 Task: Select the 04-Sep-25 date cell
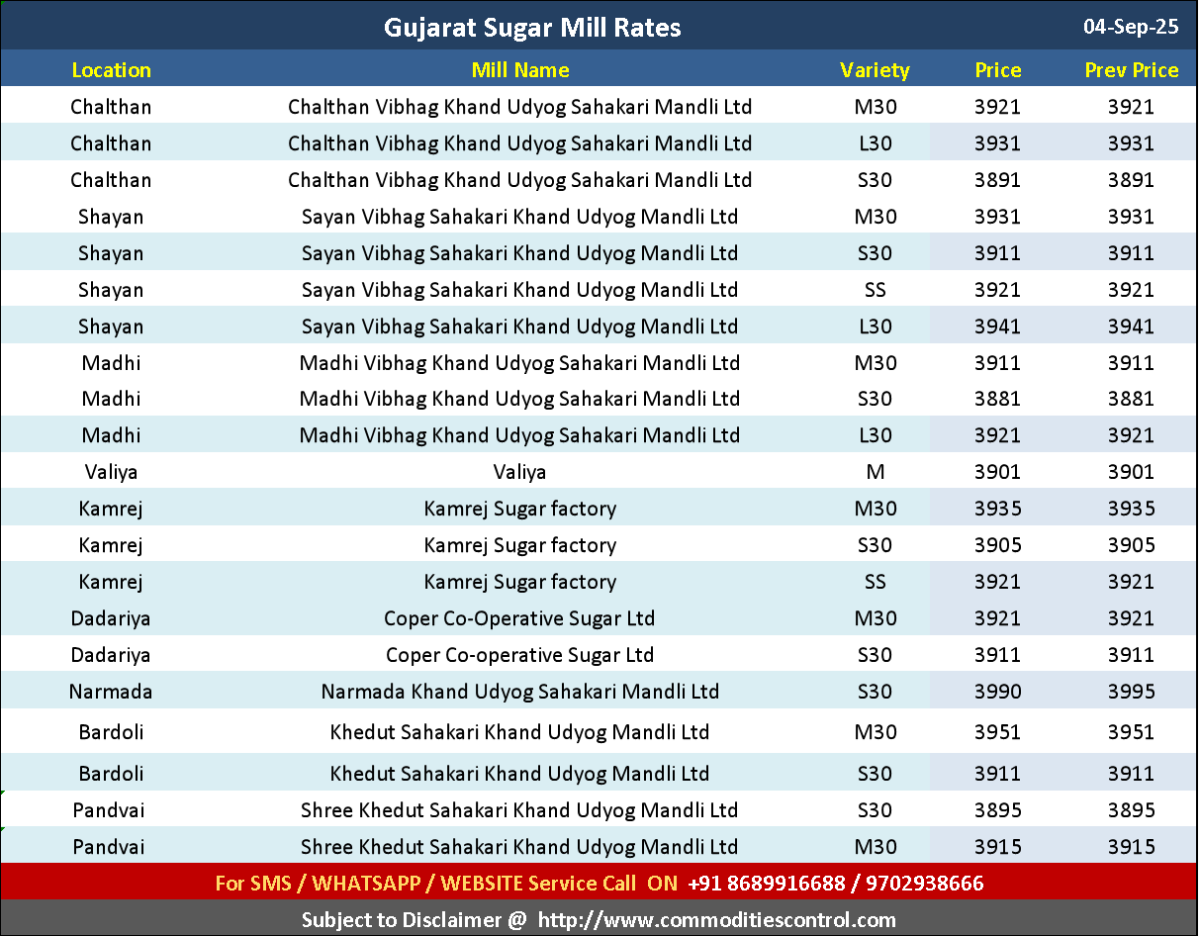tap(1131, 27)
